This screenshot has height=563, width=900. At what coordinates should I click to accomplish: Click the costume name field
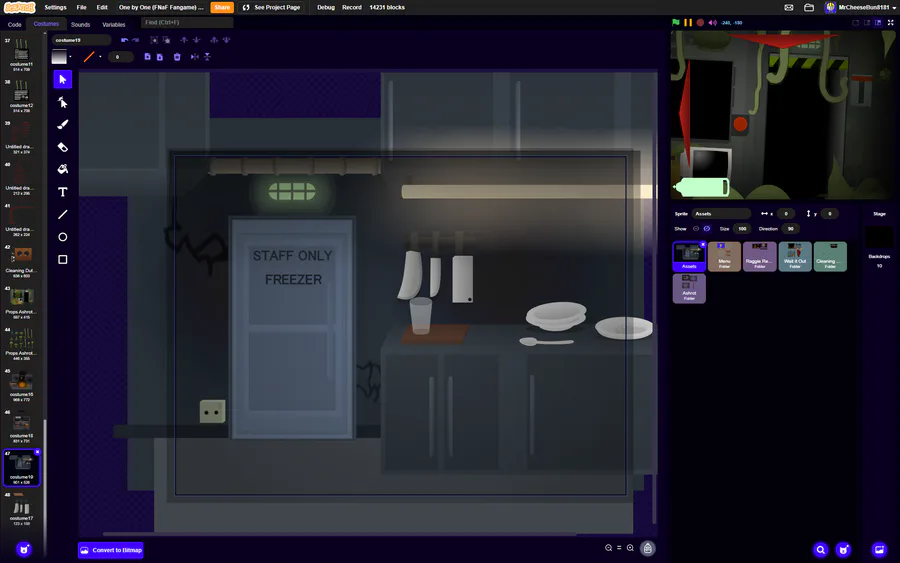click(81, 40)
